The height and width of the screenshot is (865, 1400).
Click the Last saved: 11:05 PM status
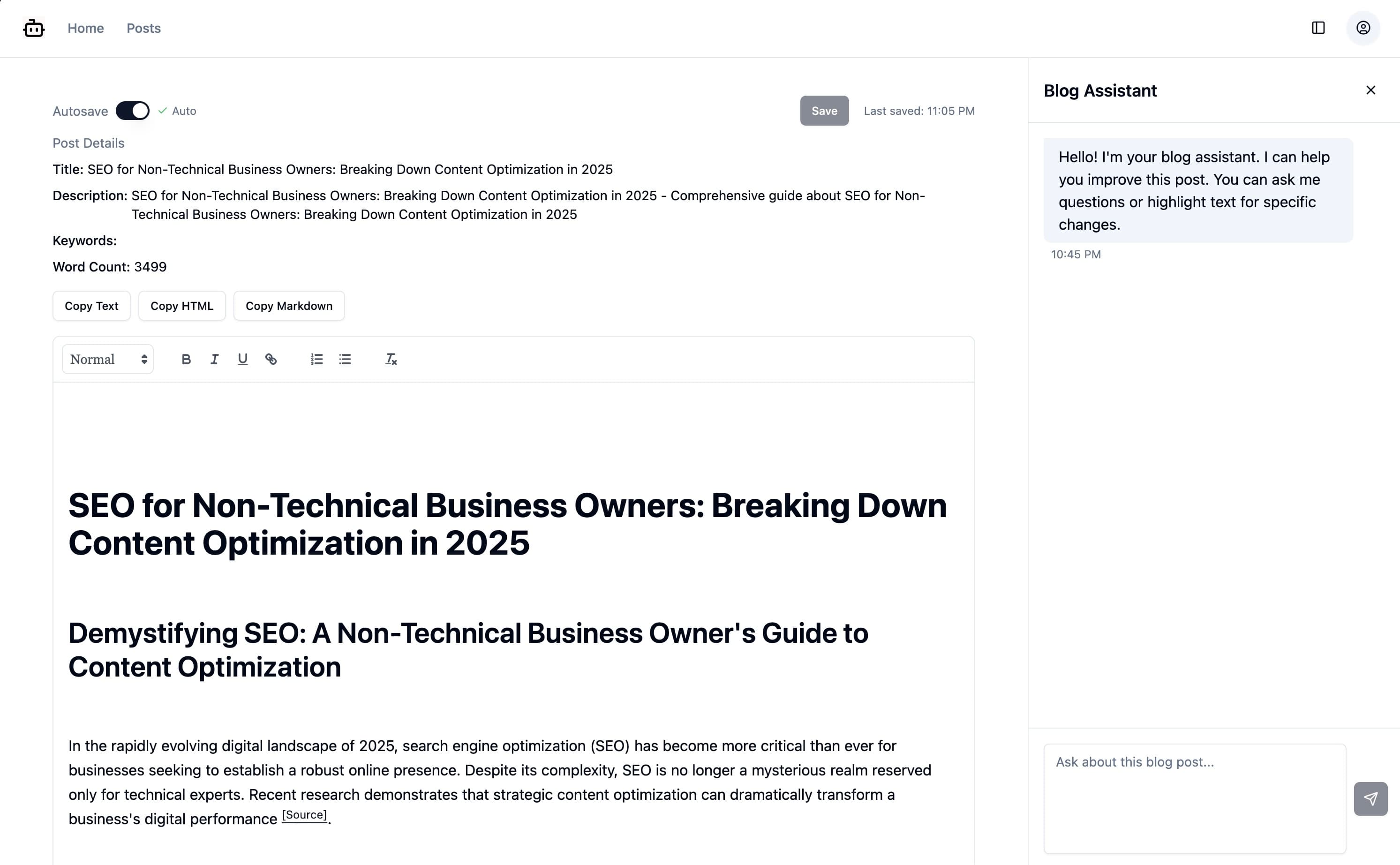pos(919,111)
